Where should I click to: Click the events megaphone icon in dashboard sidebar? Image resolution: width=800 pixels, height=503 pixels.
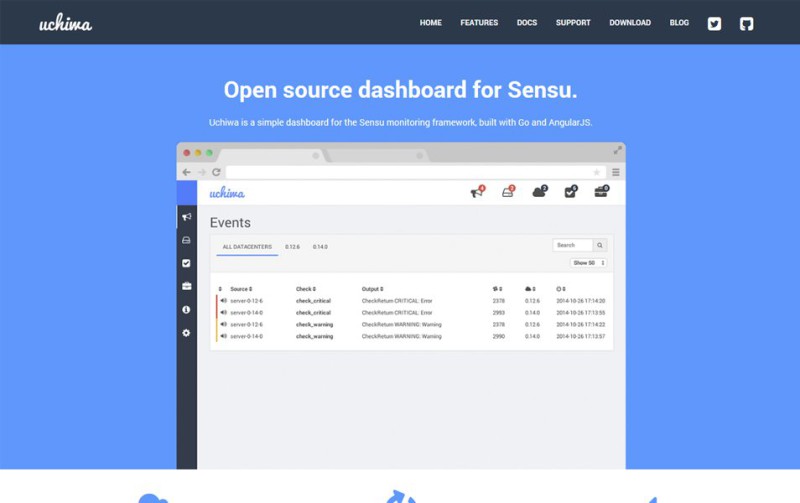(x=186, y=216)
